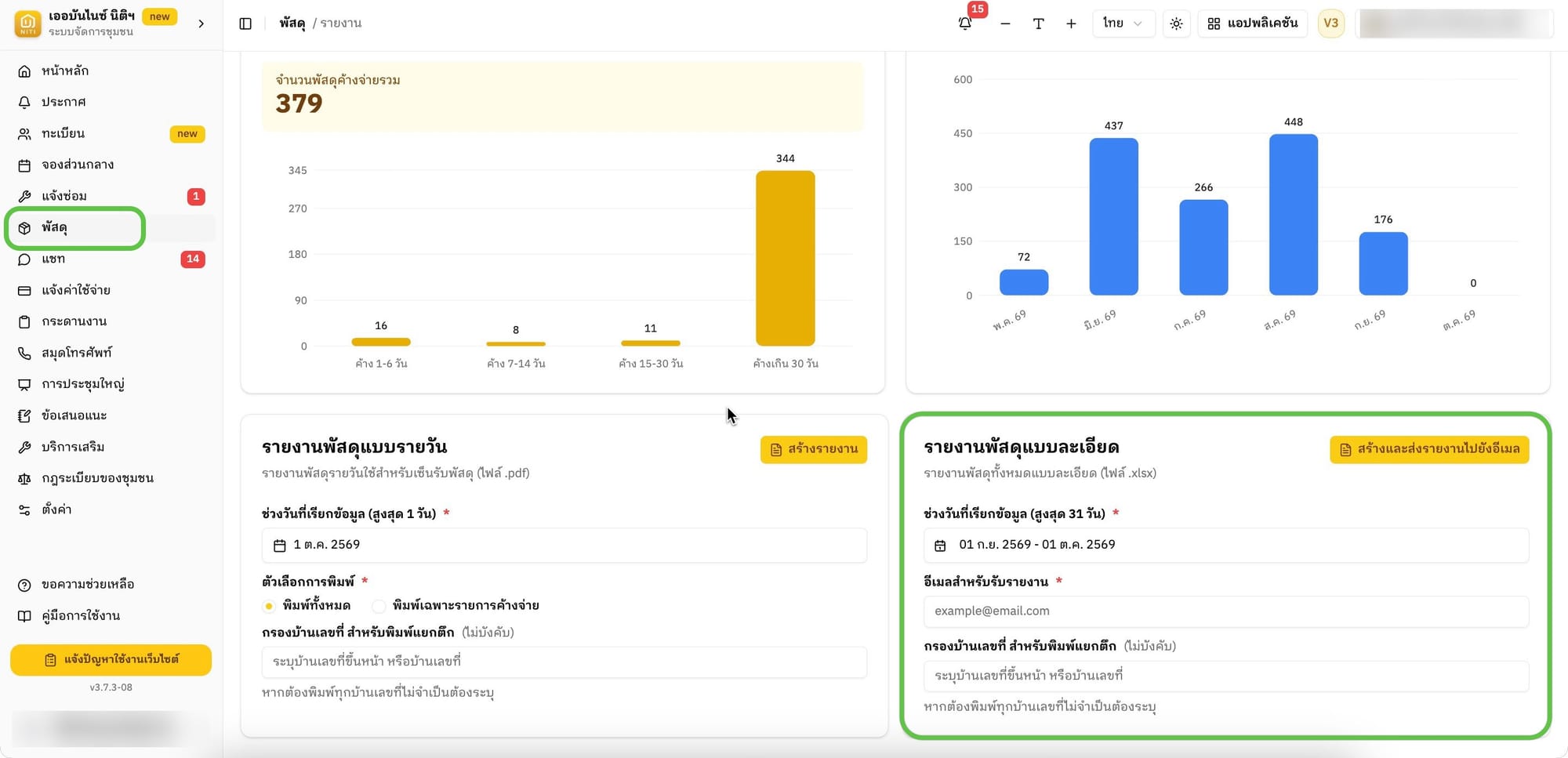Expand the community switcher chevron
The image size is (1568, 758).
[201, 24]
